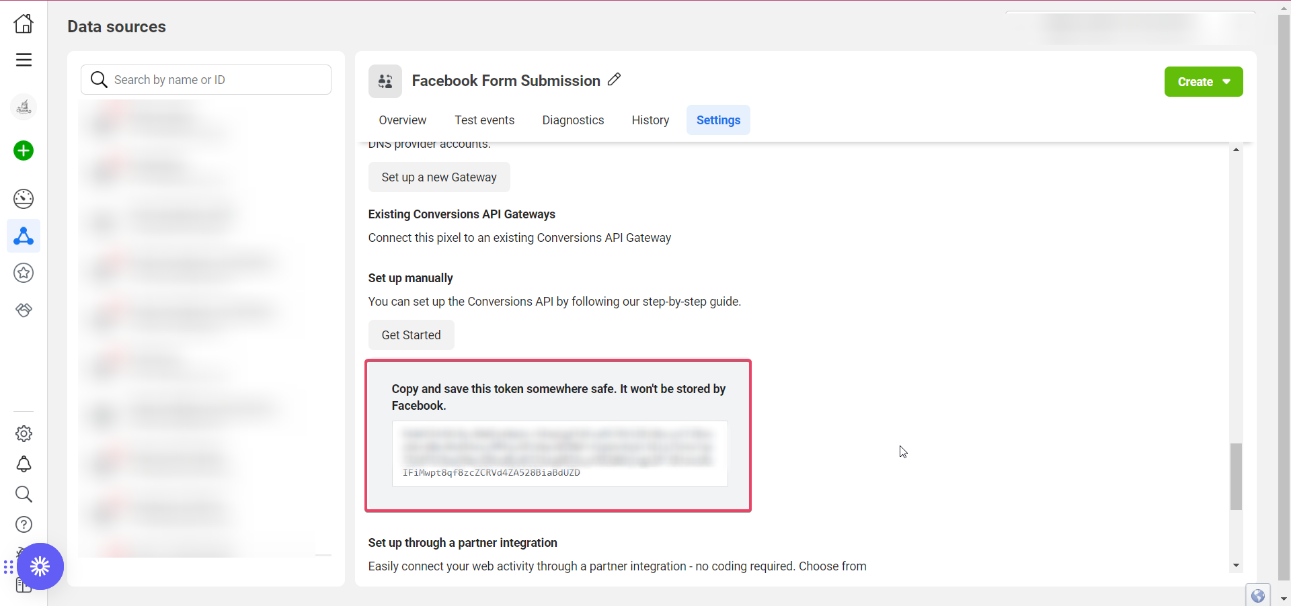1291x606 pixels.
Task: Click the settings panel scrollbar thumb
Action: pyautogui.click(x=1236, y=476)
